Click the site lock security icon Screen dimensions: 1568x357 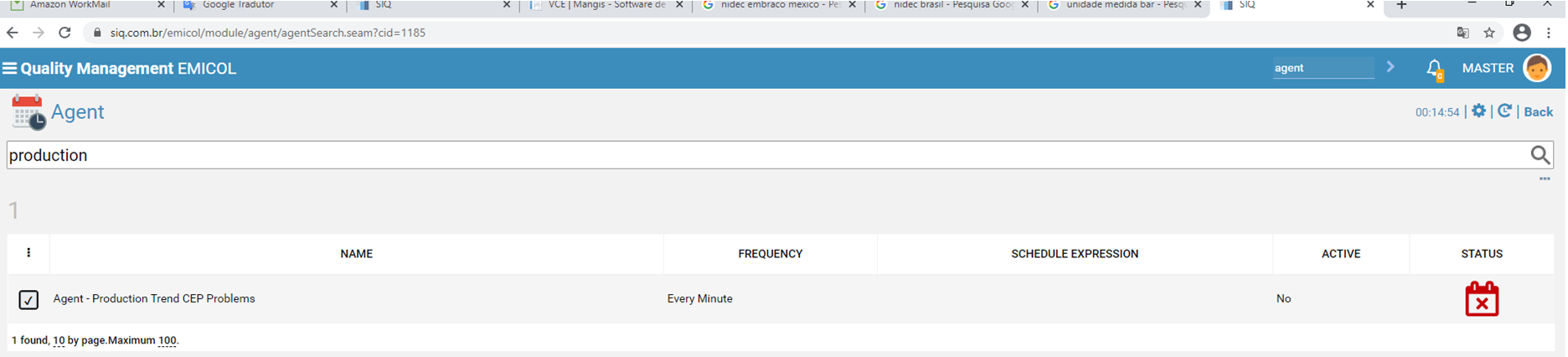[97, 33]
